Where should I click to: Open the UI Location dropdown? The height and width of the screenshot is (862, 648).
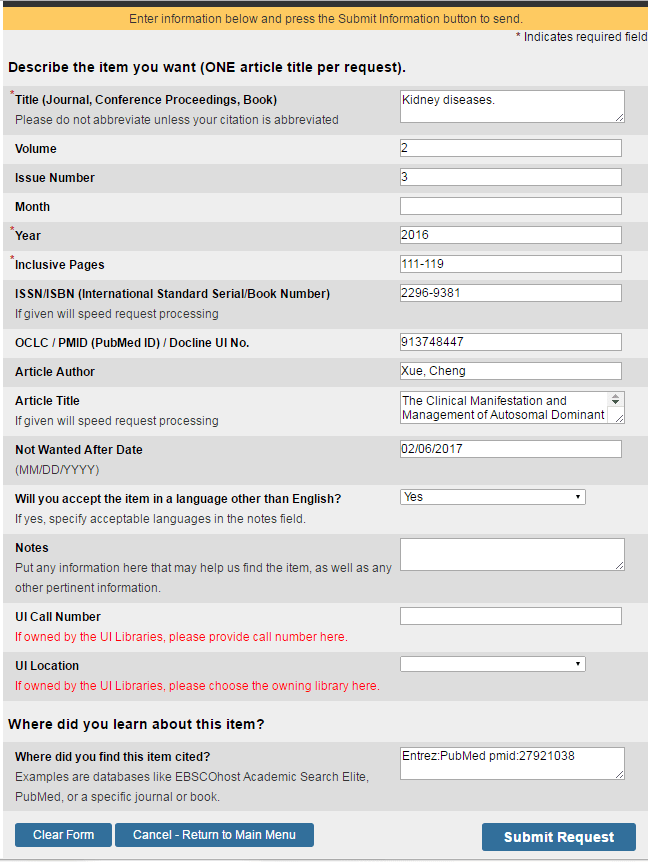coord(492,664)
